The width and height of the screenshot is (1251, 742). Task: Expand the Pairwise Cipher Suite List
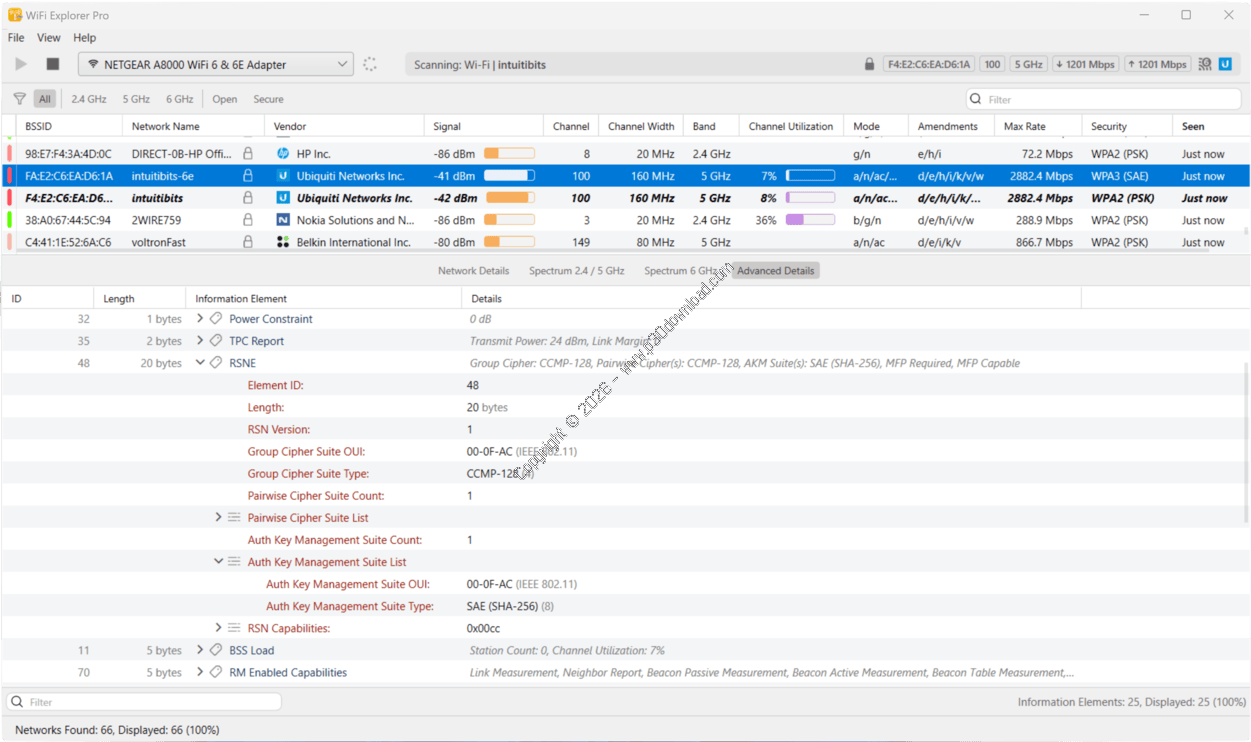tap(218, 518)
